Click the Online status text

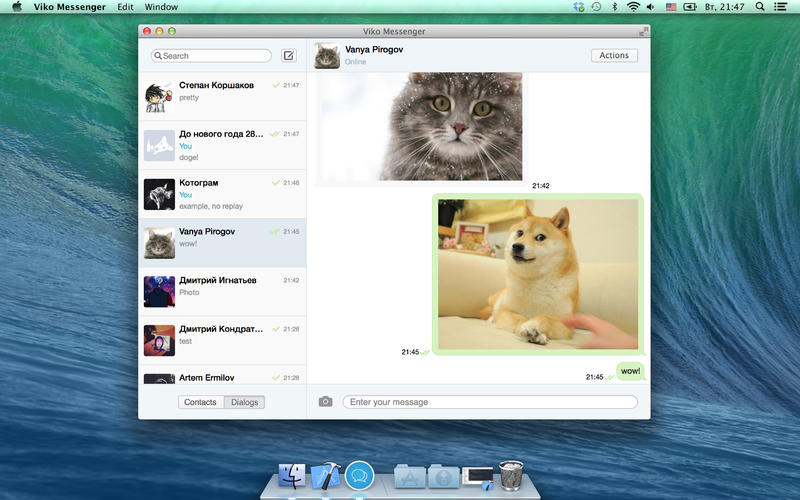356,62
